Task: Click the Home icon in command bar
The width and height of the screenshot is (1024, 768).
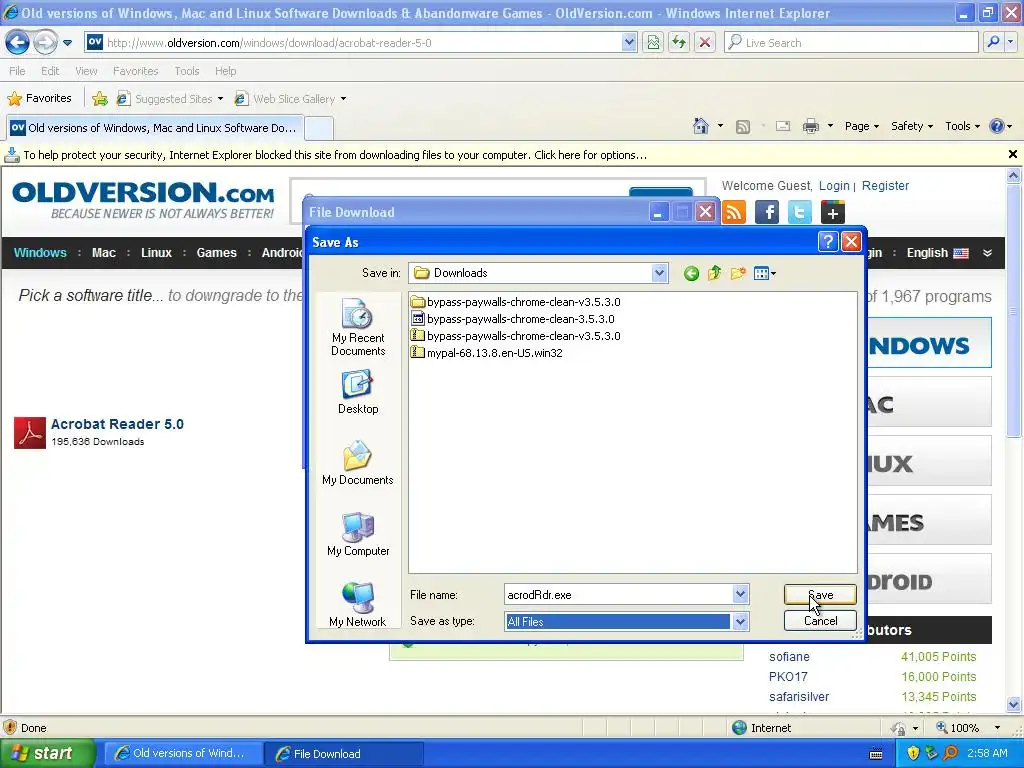Action: (701, 126)
